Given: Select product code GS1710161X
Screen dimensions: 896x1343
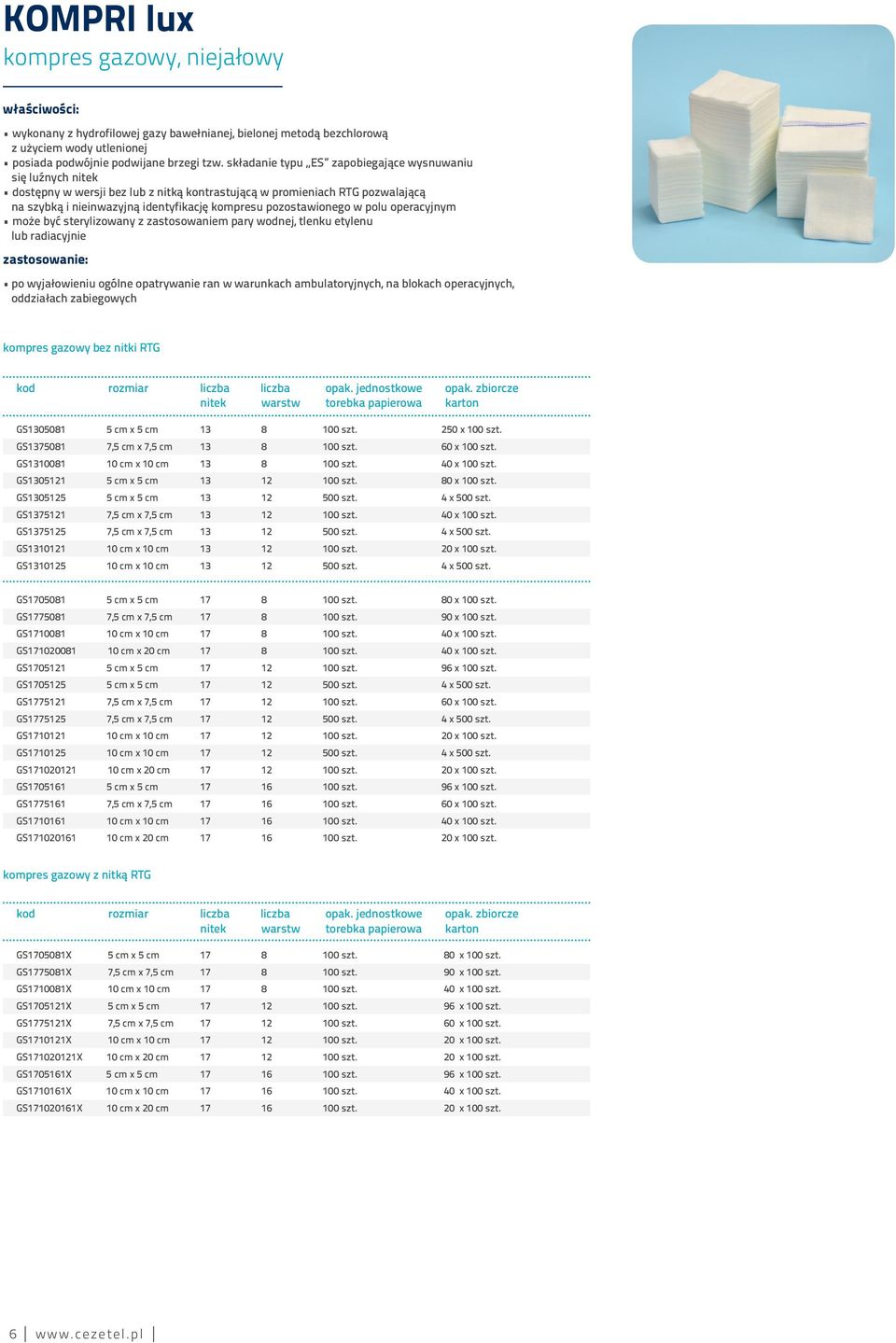Looking at the screenshot, I should click(44, 1092).
